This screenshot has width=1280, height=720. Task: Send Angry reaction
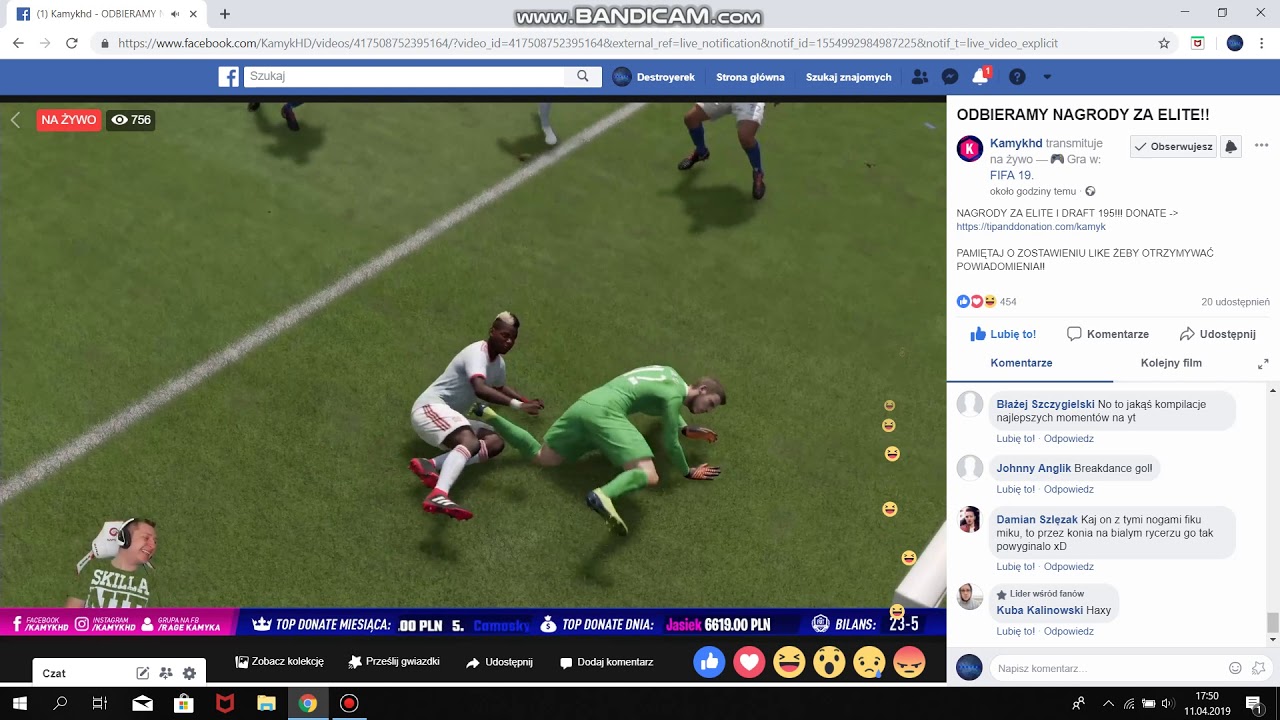[909, 662]
